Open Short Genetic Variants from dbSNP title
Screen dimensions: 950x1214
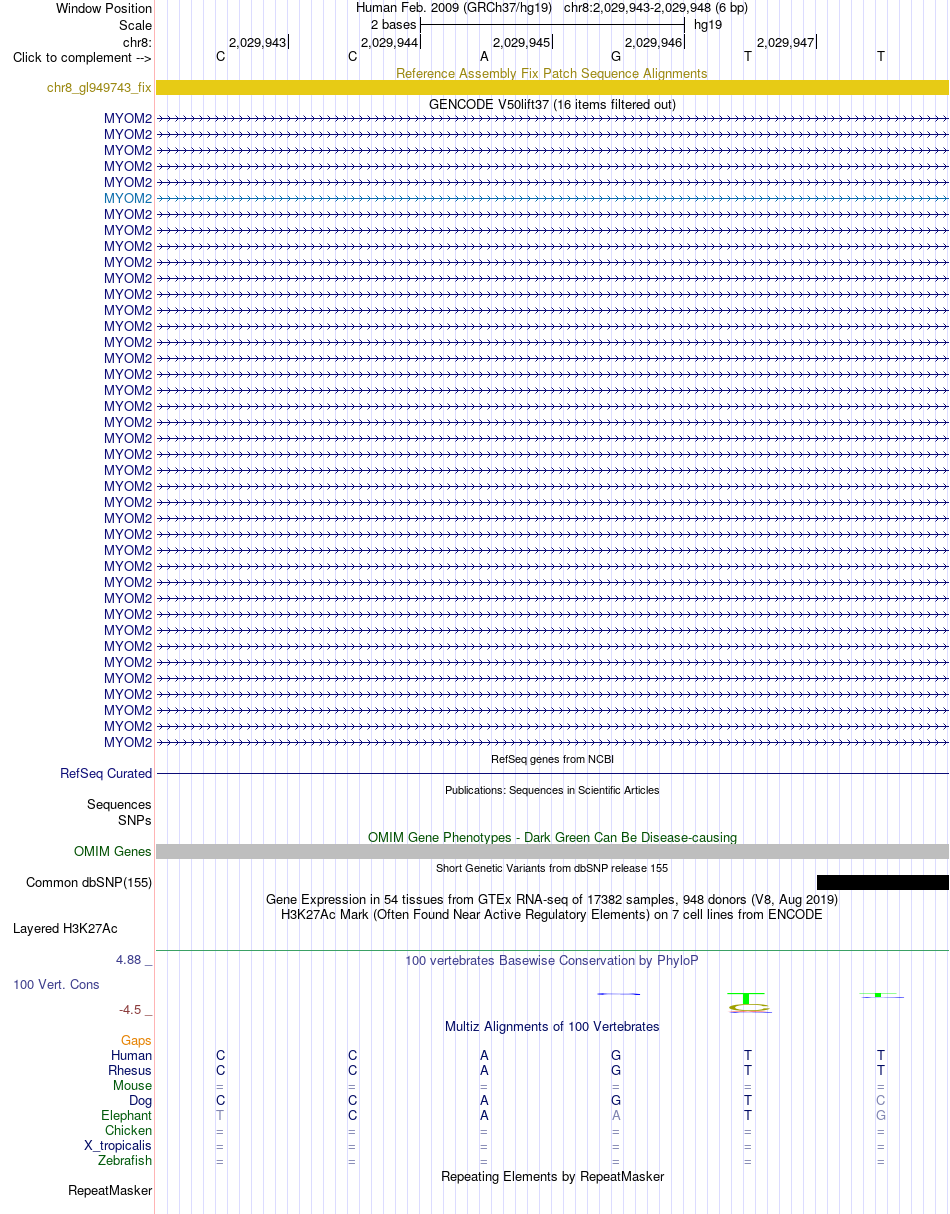coord(552,868)
